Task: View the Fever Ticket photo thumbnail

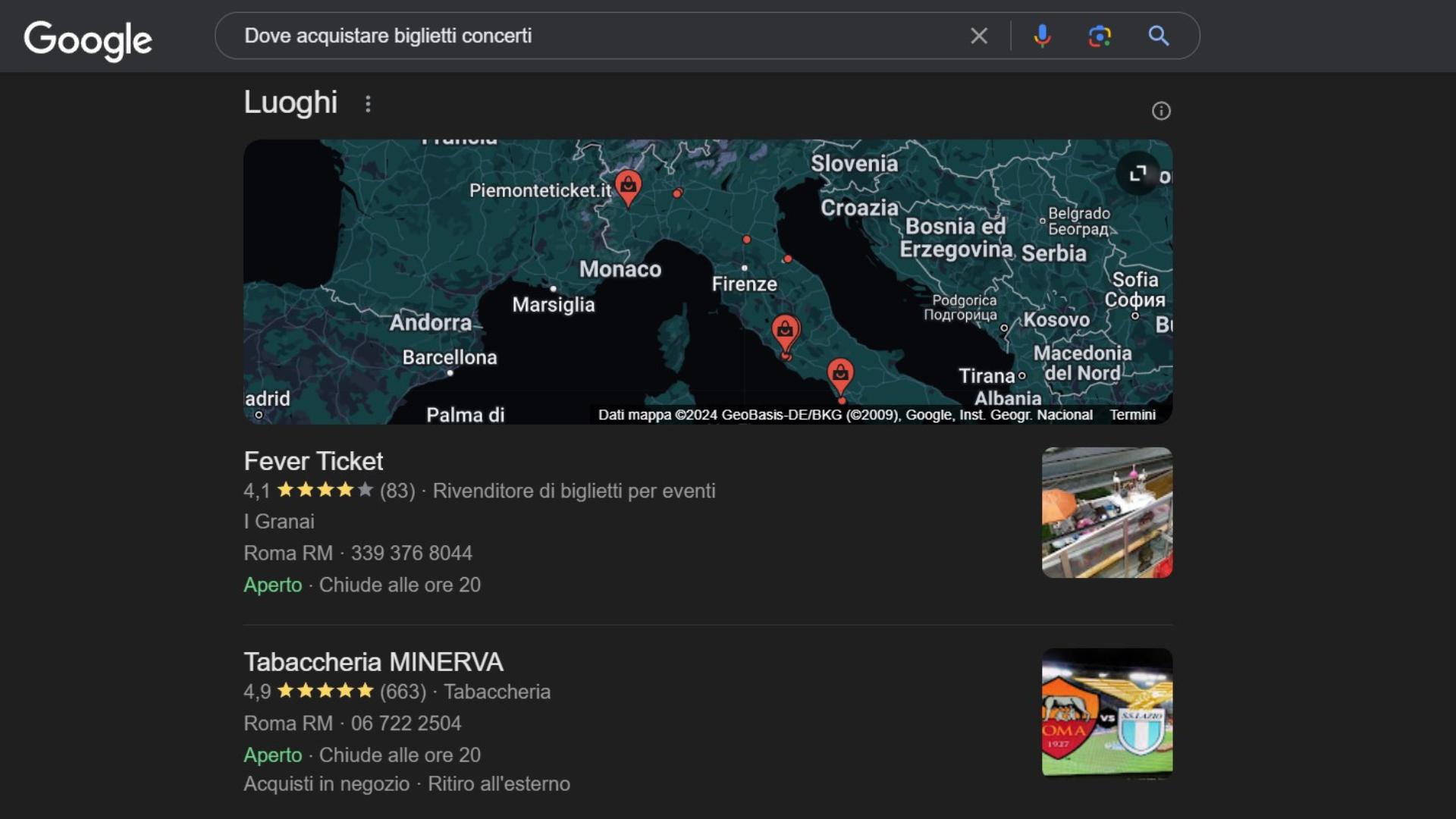Action: coord(1106,513)
